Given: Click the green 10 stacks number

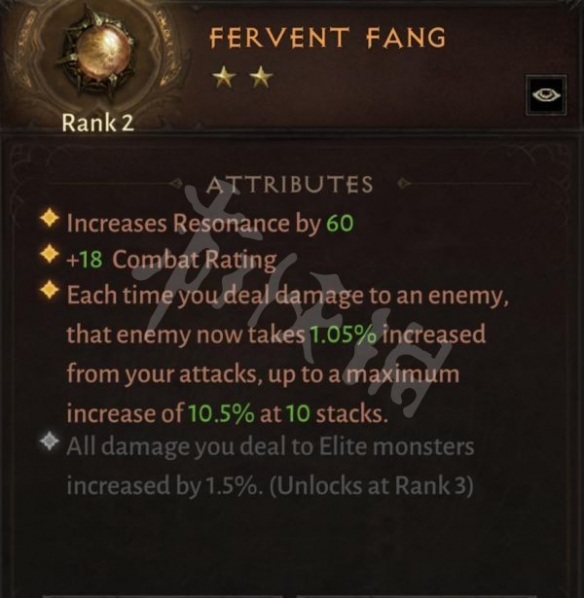Looking at the screenshot, I should (x=298, y=413).
